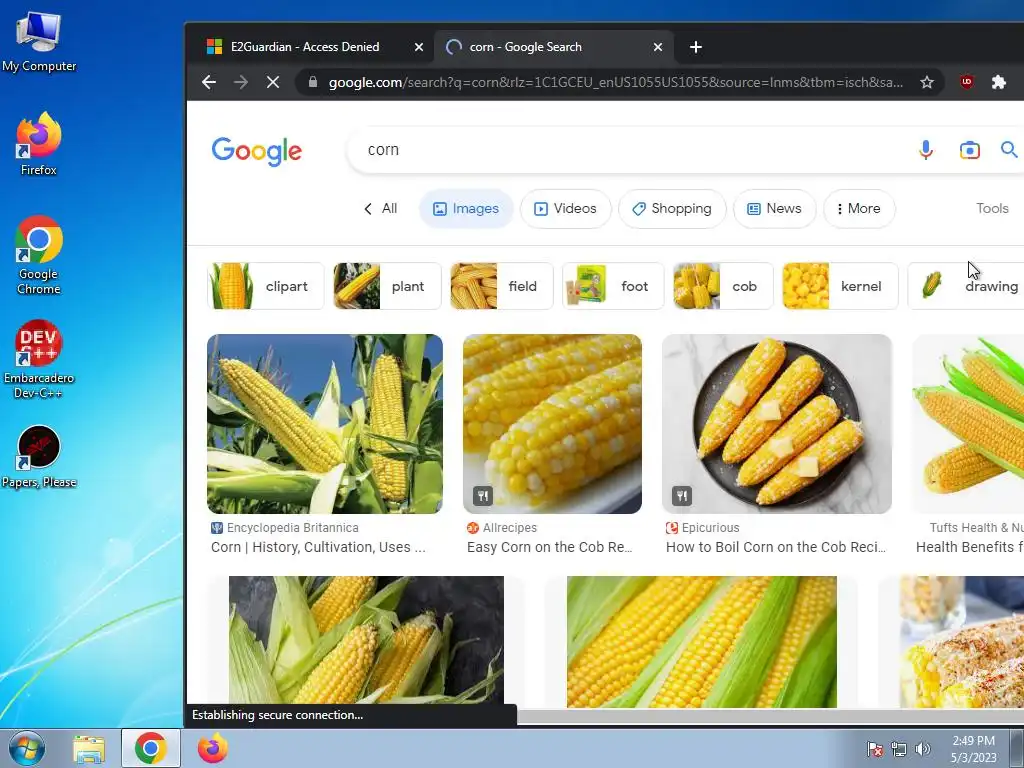This screenshot has height=768, width=1024.
Task: Go back to All results
Action: coord(380,208)
